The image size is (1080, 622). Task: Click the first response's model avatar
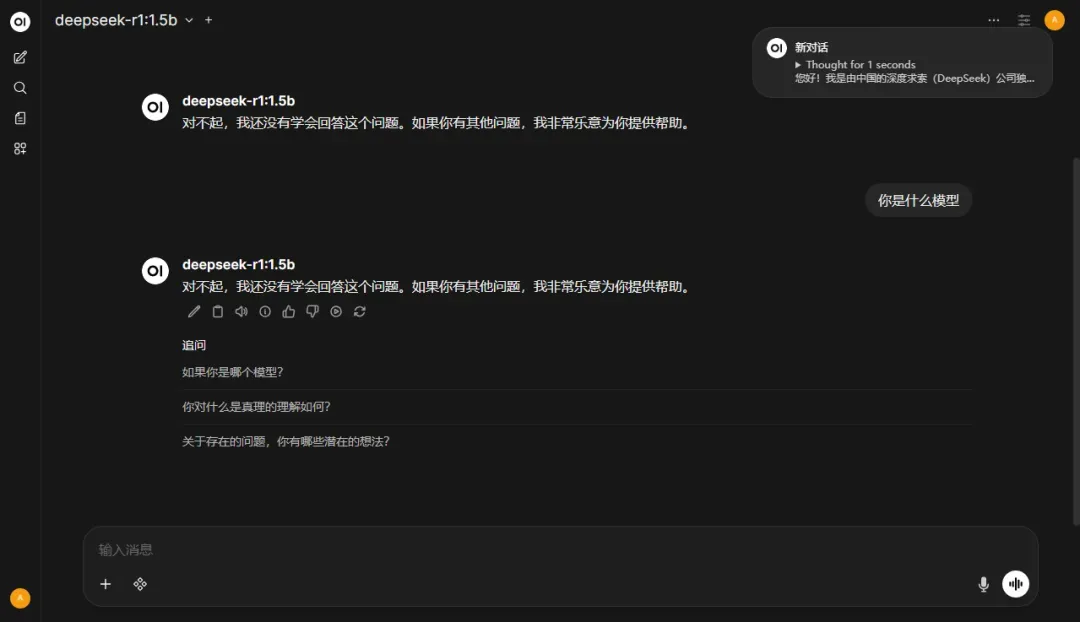pos(155,107)
